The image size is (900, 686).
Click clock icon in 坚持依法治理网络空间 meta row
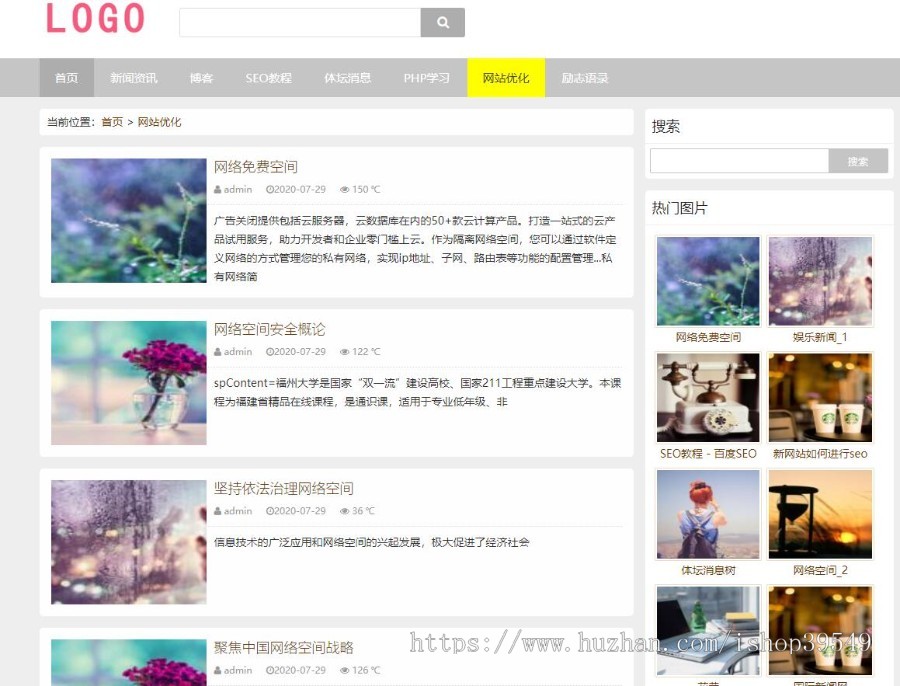tap(269, 511)
